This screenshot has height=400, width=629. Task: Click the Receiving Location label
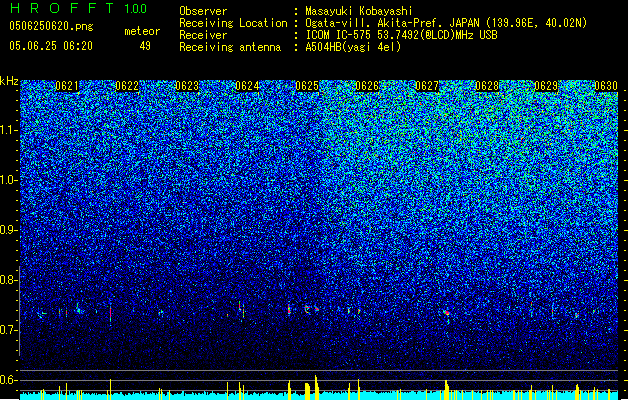point(233,23)
